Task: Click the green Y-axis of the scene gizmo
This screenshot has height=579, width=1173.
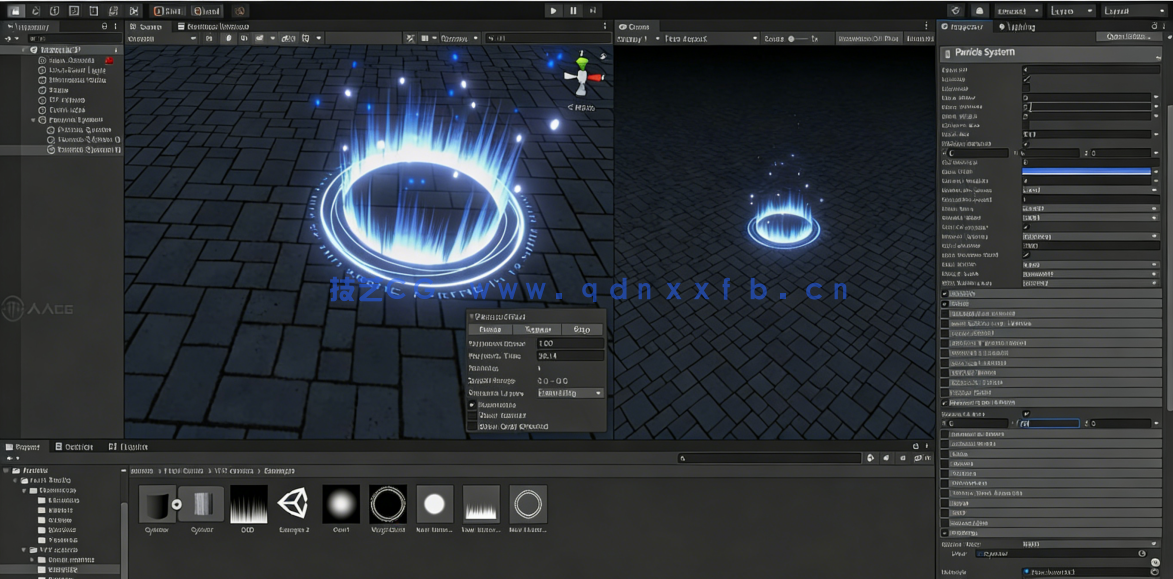Action: click(x=585, y=64)
